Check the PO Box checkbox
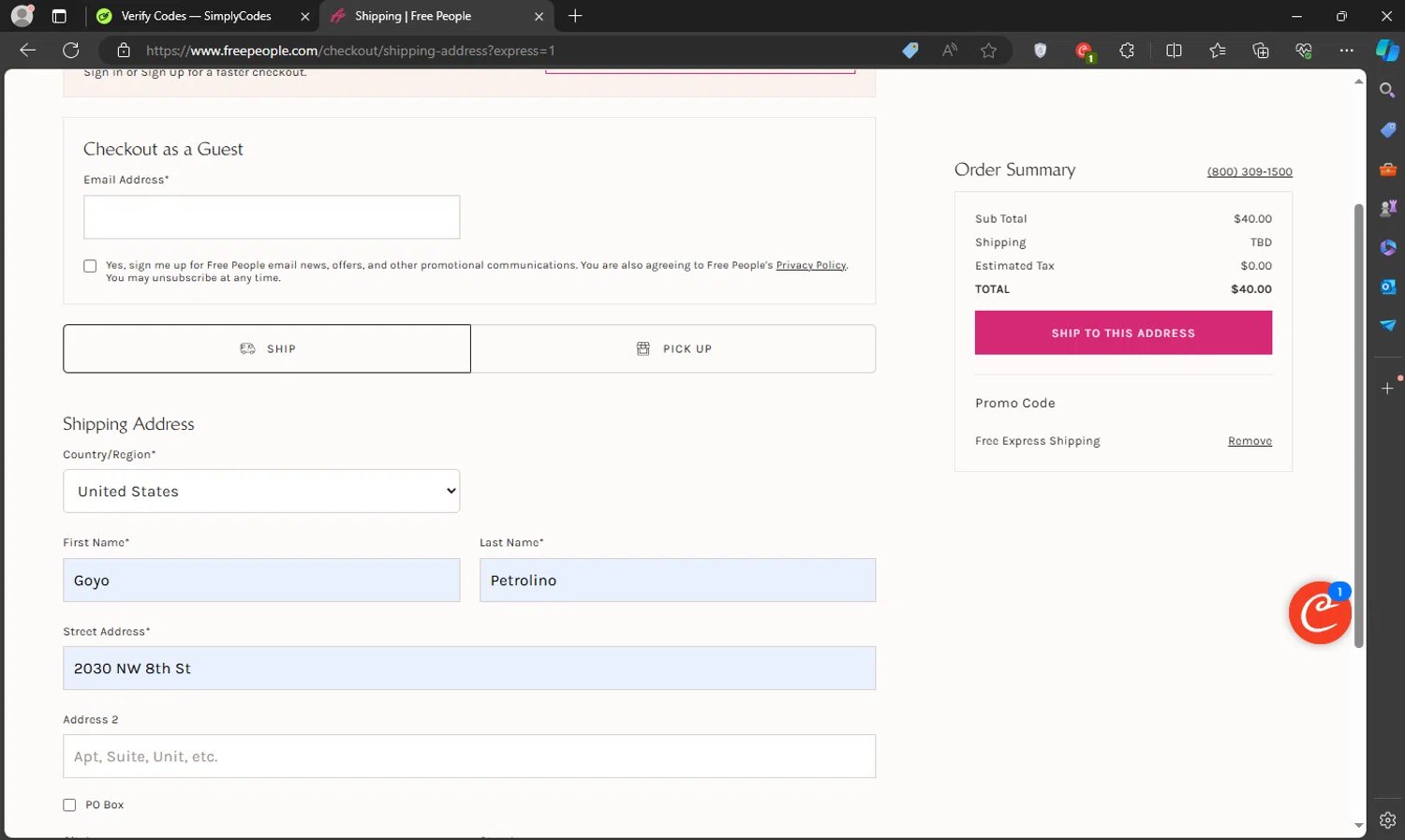Image resolution: width=1405 pixels, height=840 pixels. [69, 805]
